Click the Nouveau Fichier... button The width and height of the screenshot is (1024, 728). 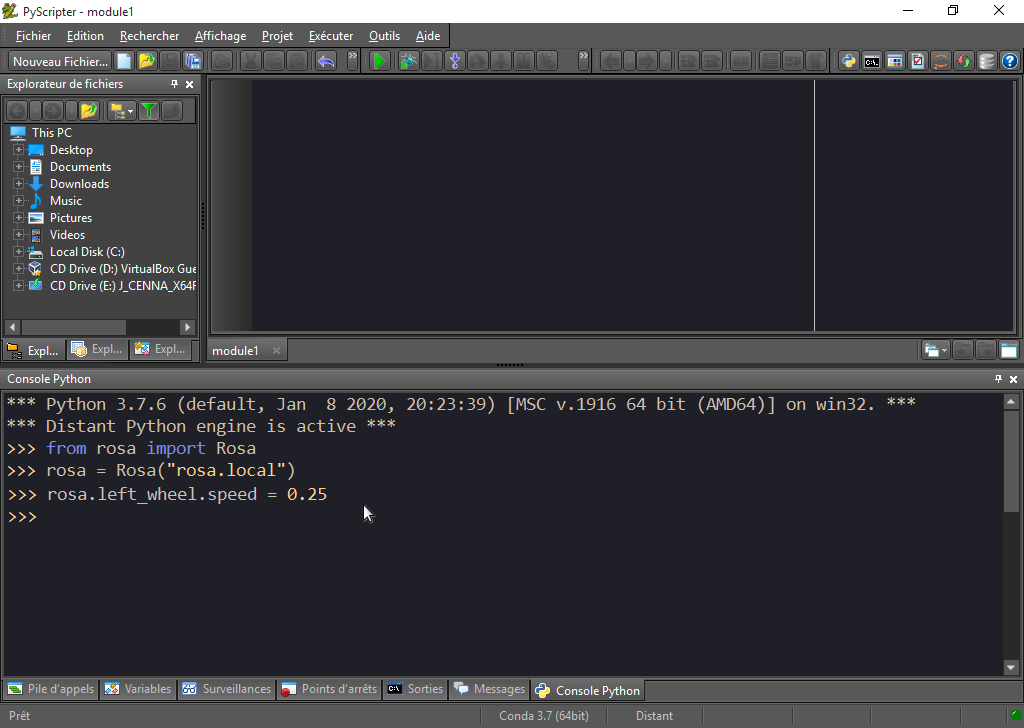(x=60, y=61)
